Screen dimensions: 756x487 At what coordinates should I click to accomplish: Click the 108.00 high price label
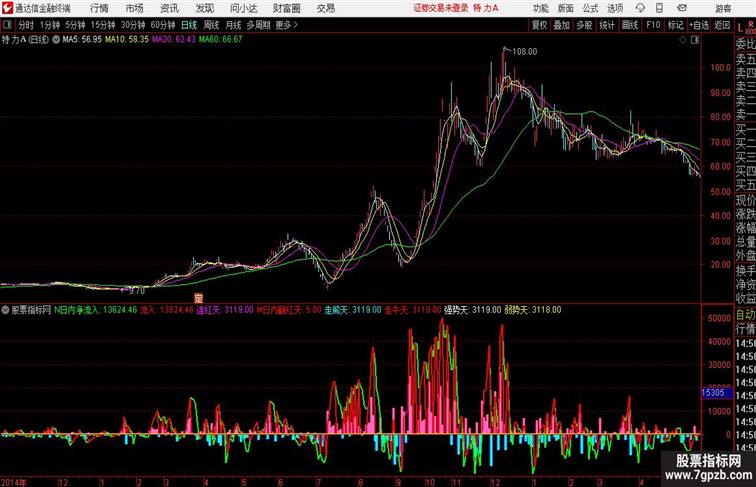[525, 52]
